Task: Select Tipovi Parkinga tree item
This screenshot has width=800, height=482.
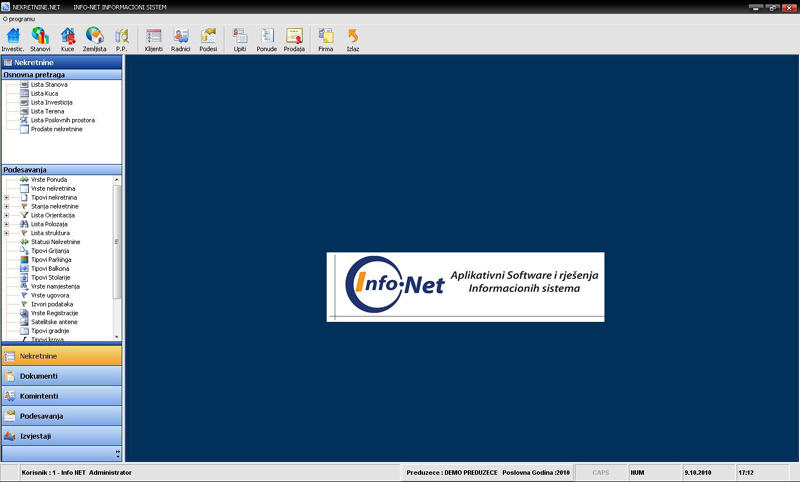Action: tap(51, 260)
